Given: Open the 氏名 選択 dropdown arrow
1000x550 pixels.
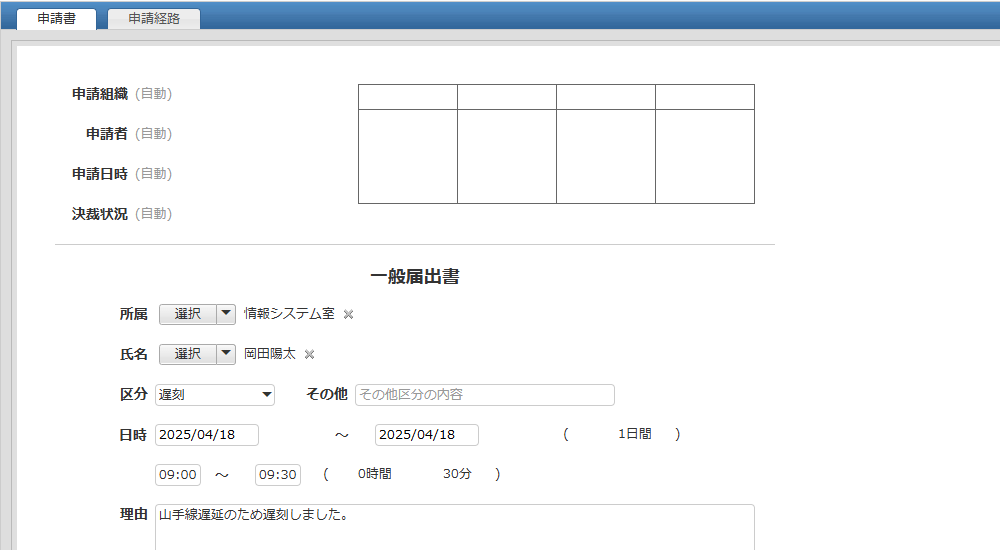Looking at the screenshot, I should [226, 354].
